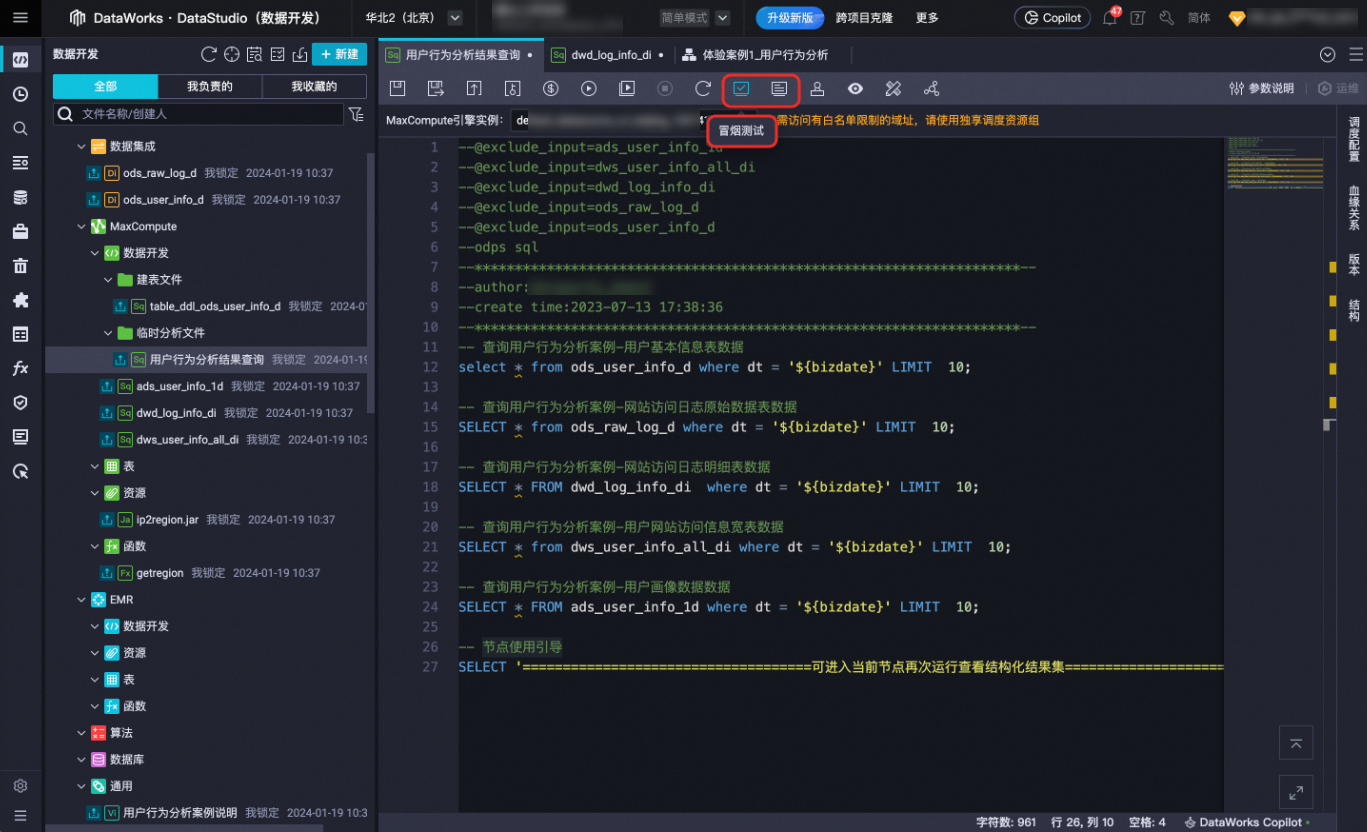
Task: Select the 全部 filter option
Action: [x=105, y=86]
